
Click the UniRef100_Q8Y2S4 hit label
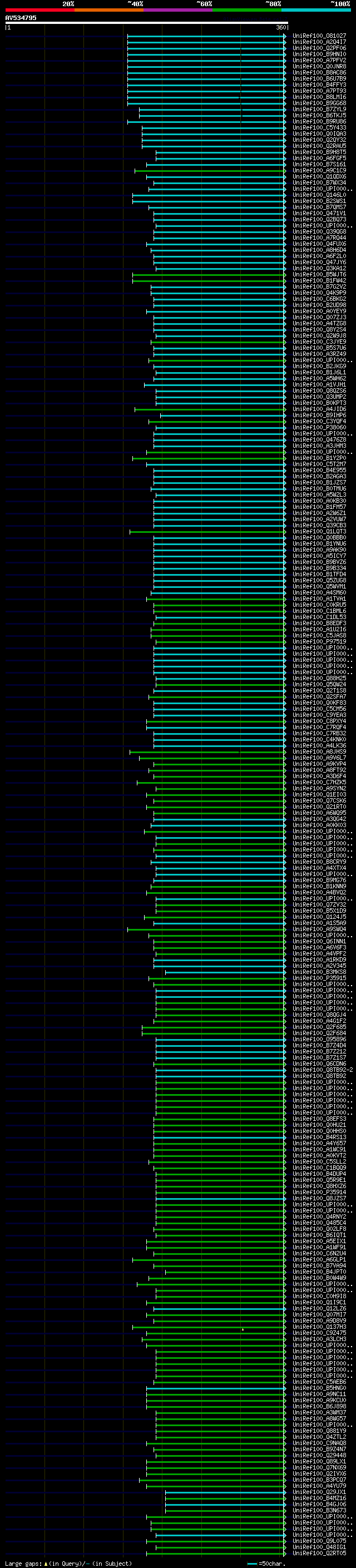(319, 330)
